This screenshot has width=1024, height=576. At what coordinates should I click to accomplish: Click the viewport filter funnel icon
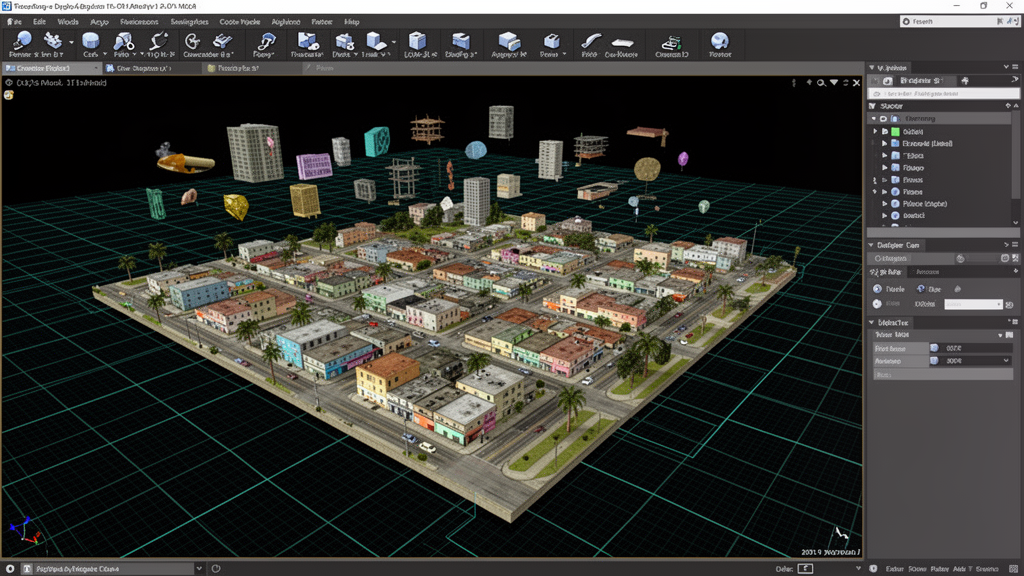pos(834,83)
